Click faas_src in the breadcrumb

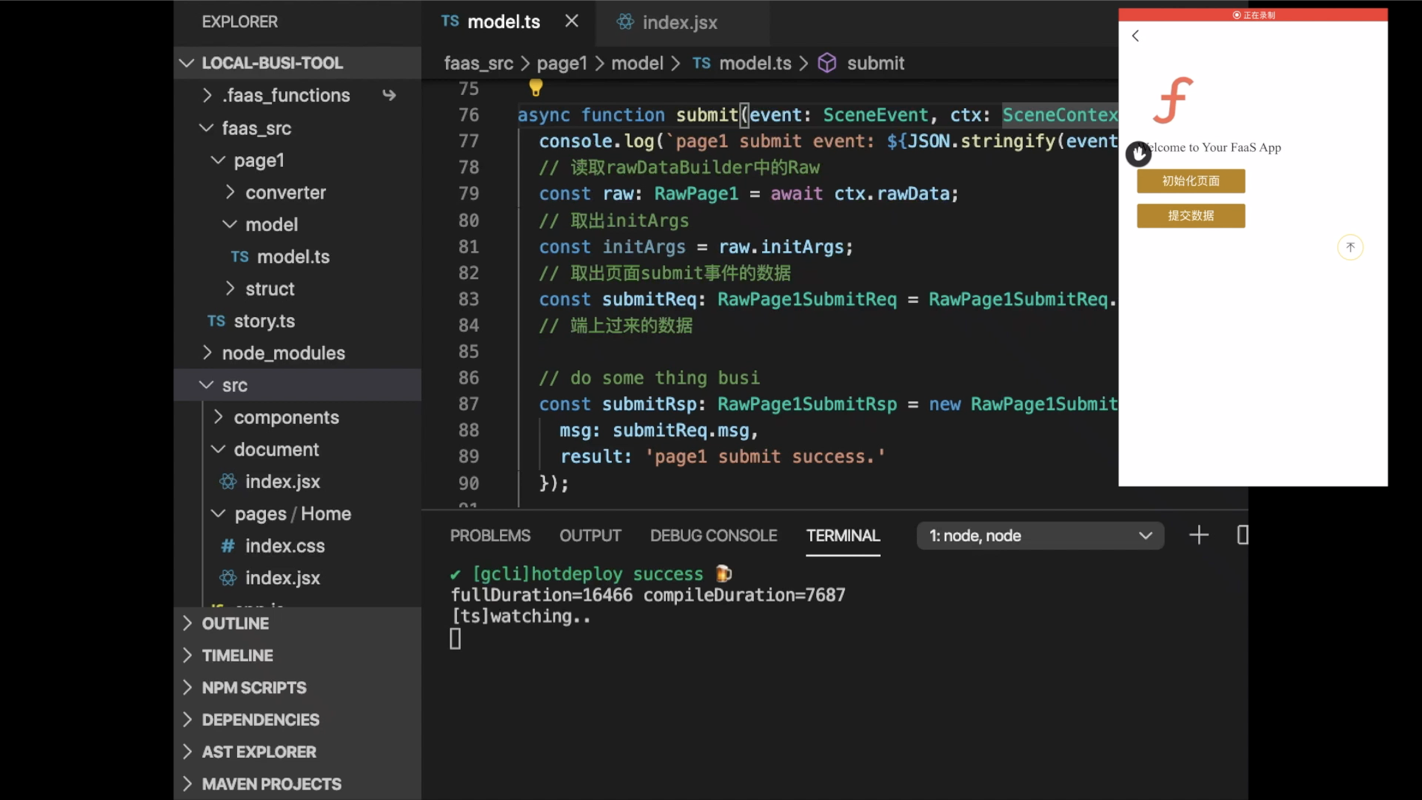point(478,63)
